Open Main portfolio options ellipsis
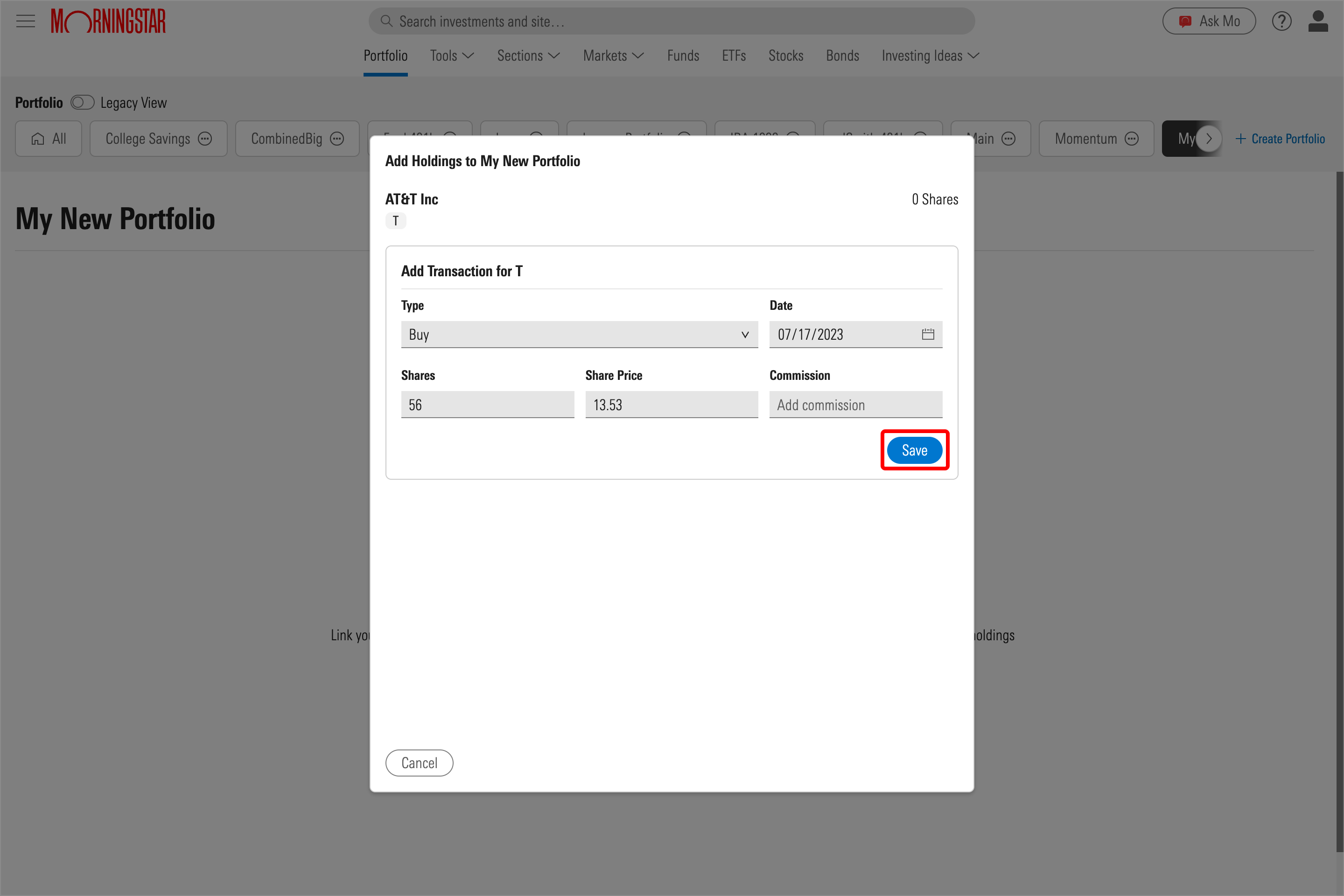Image resolution: width=1344 pixels, height=896 pixels. click(1008, 138)
